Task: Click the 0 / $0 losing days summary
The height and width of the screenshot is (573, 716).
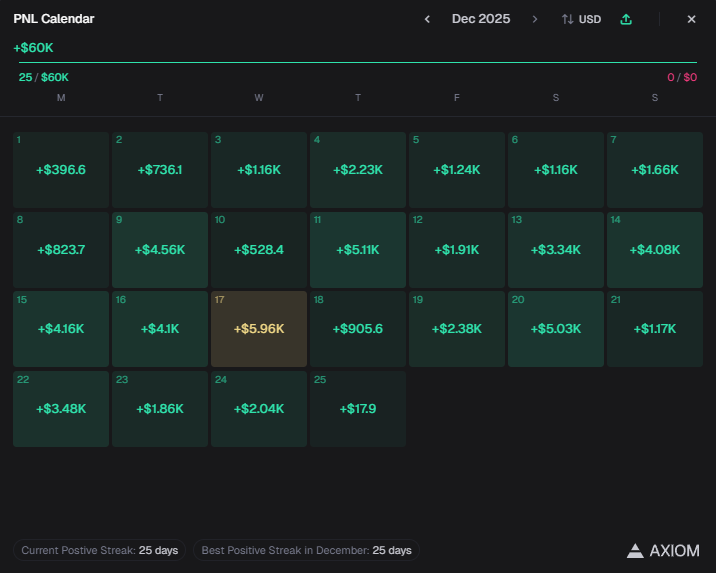Action: tap(682, 77)
